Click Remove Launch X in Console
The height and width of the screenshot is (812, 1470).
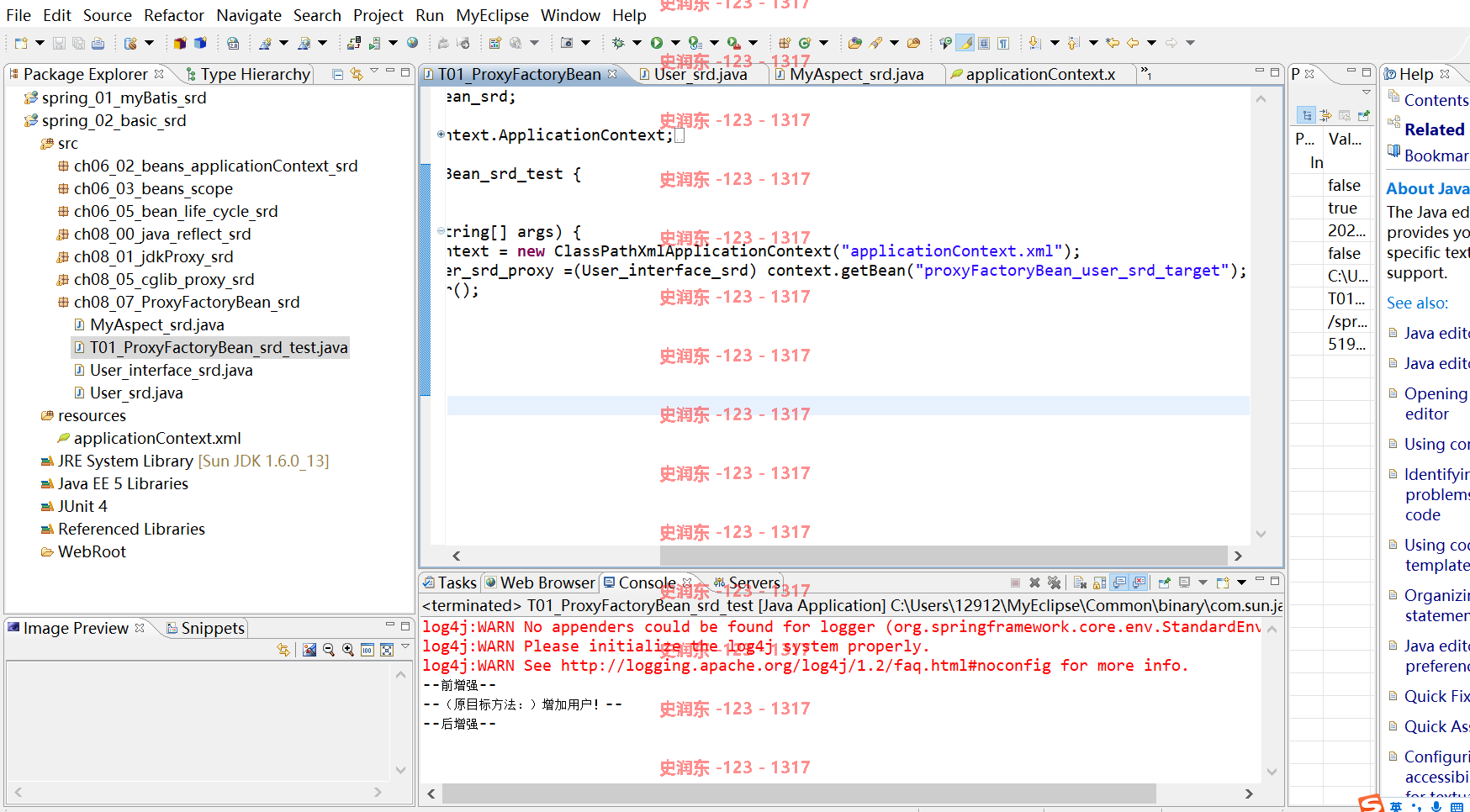(x=1034, y=583)
